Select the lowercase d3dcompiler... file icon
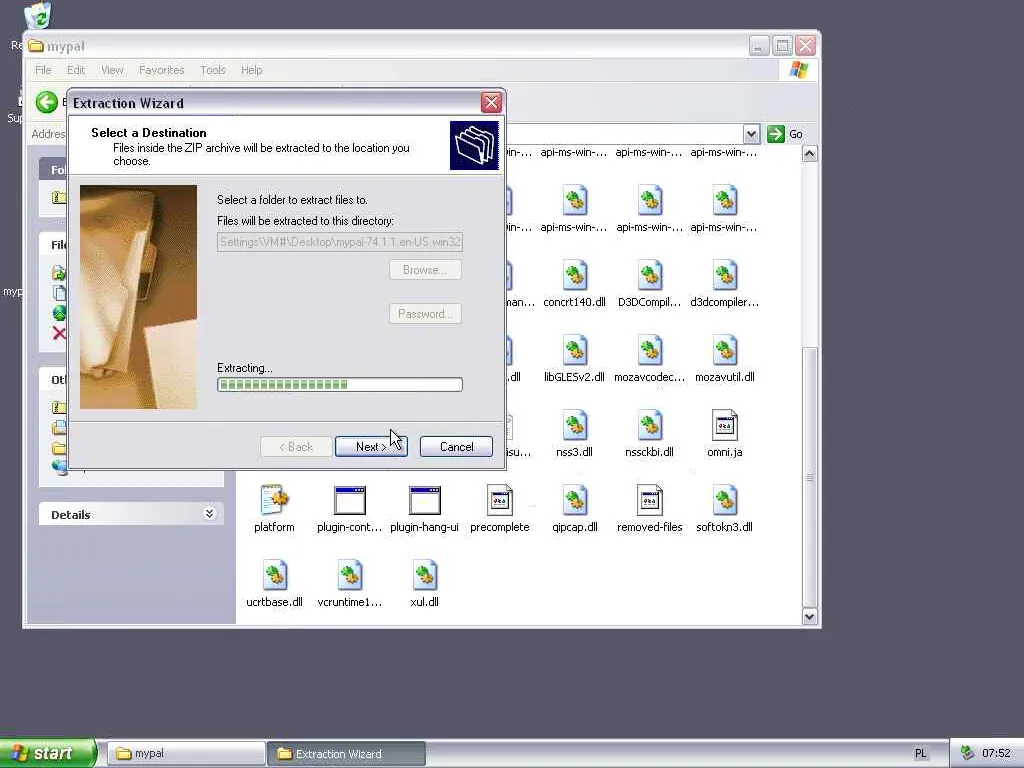The image size is (1024, 768). pyautogui.click(x=725, y=276)
